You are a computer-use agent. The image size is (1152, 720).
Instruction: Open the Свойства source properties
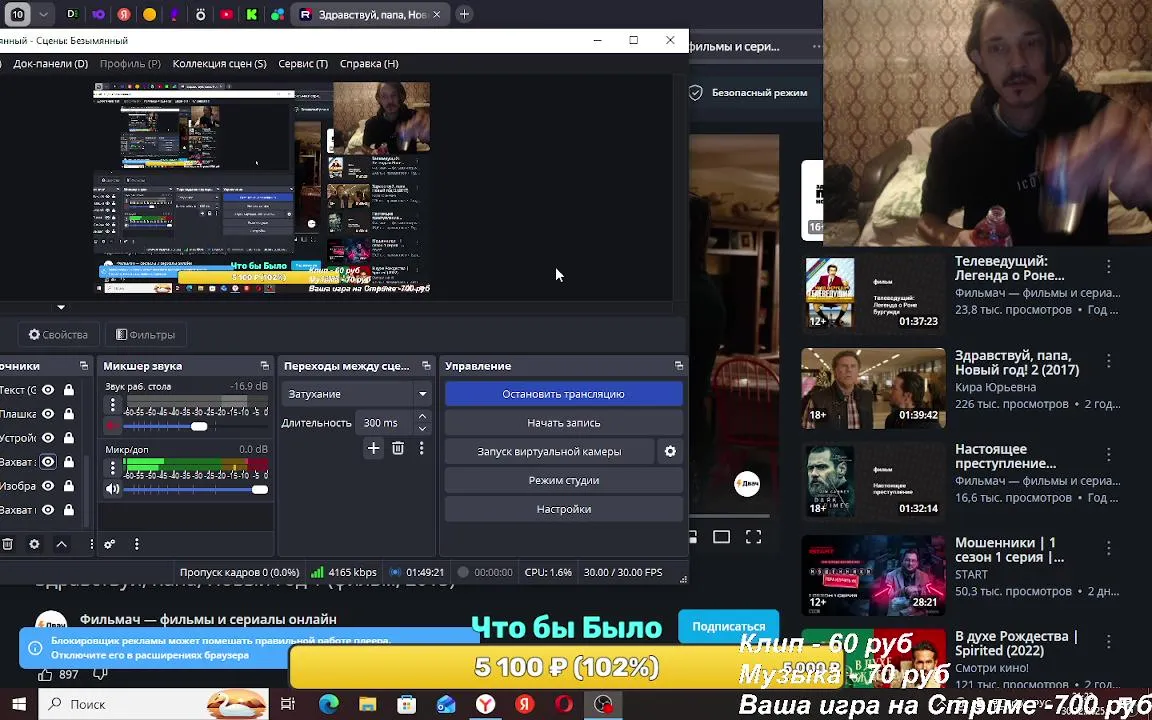pos(57,335)
